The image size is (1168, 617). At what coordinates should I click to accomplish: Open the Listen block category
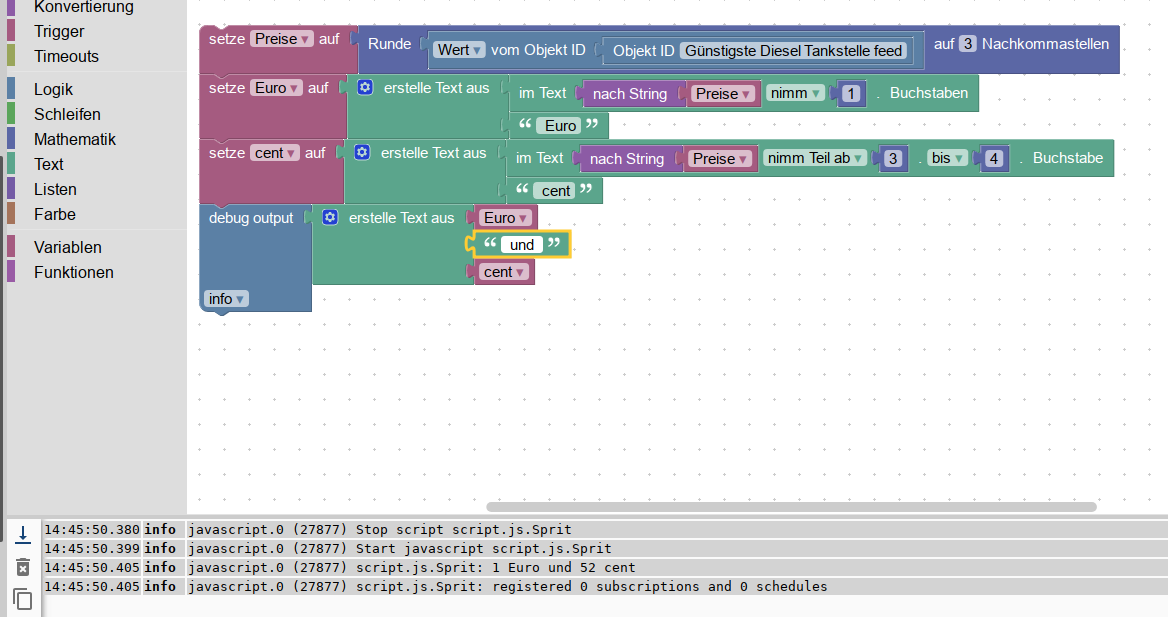(55, 189)
